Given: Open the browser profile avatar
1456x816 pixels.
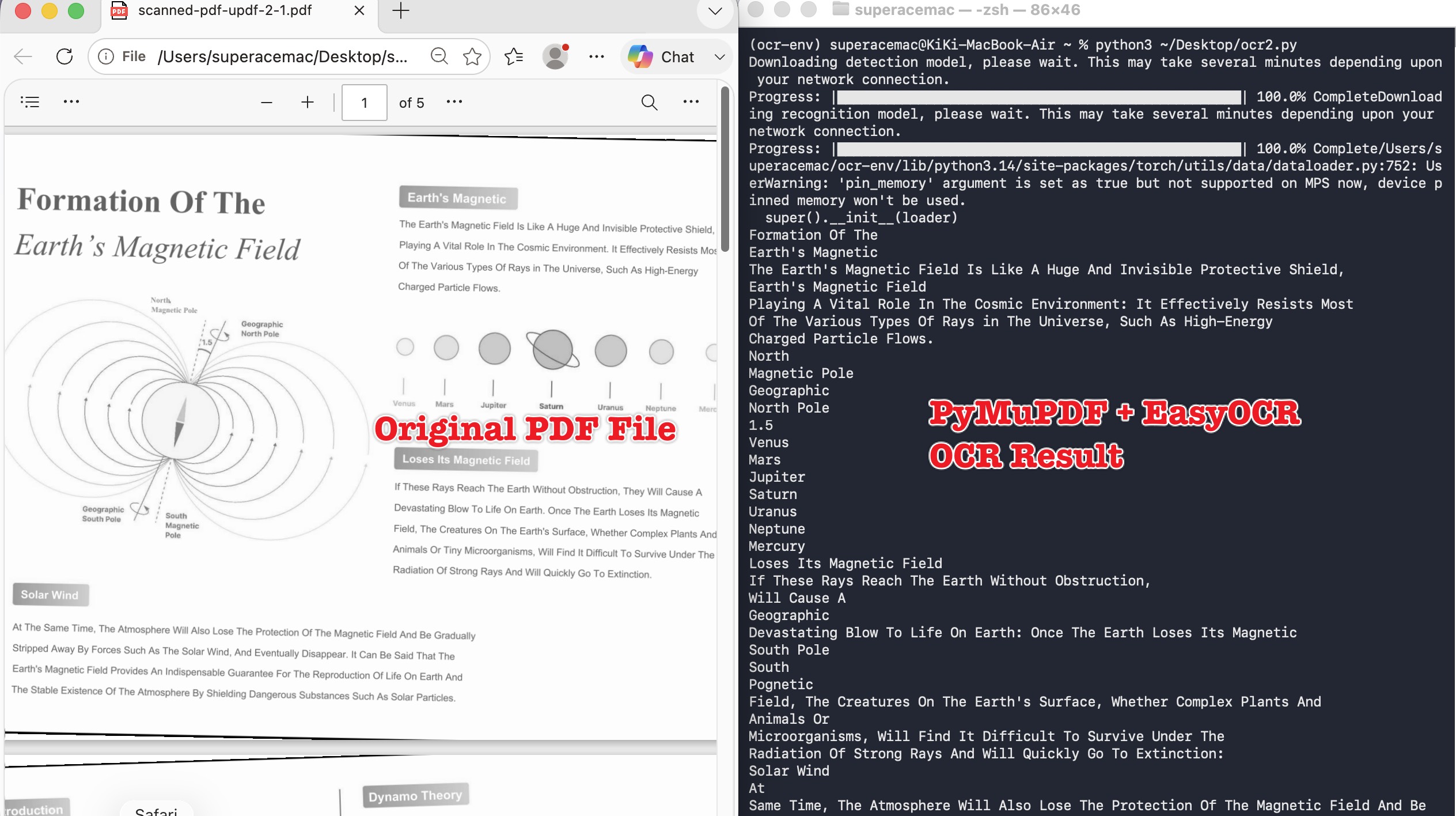Looking at the screenshot, I should click(x=556, y=56).
